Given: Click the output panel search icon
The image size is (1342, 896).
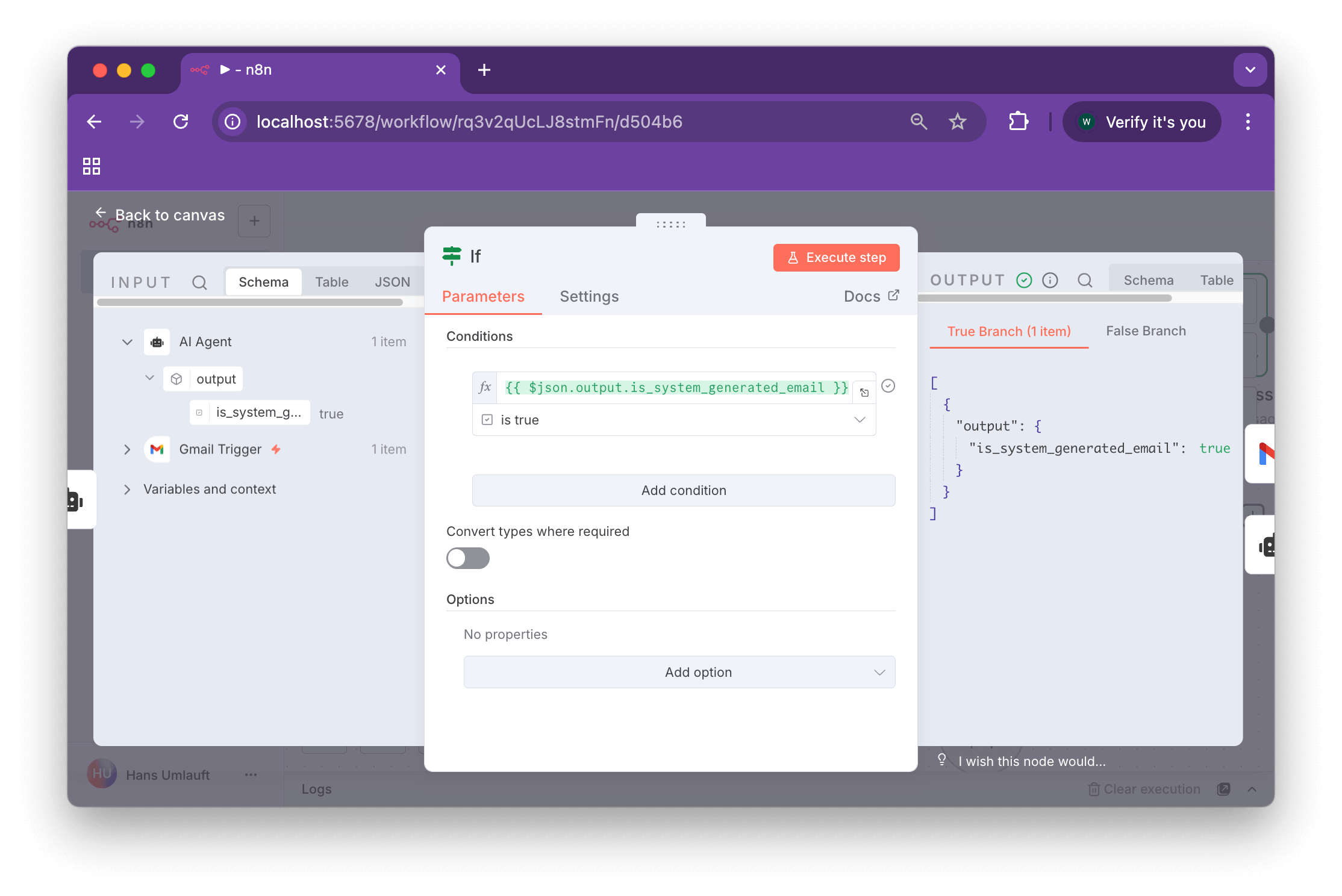Looking at the screenshot, I should tap(1085, 280).
